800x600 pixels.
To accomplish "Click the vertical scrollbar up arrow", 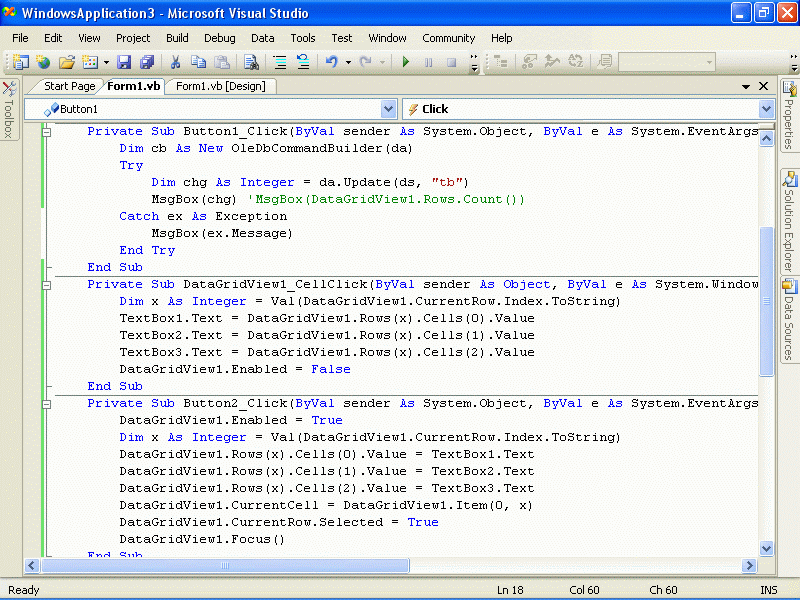I will point(766,138).
